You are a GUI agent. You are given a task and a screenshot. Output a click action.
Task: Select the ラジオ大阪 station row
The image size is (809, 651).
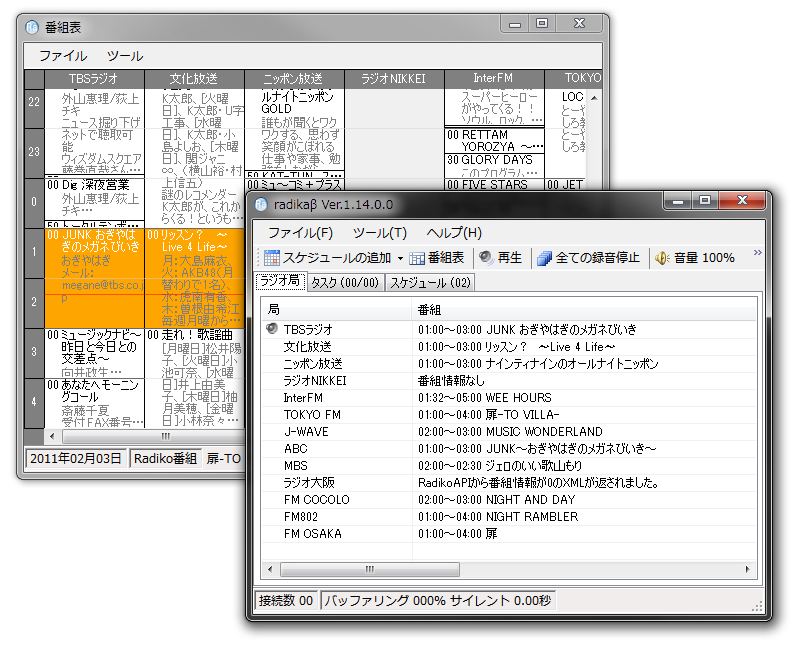tap(509, 483)
